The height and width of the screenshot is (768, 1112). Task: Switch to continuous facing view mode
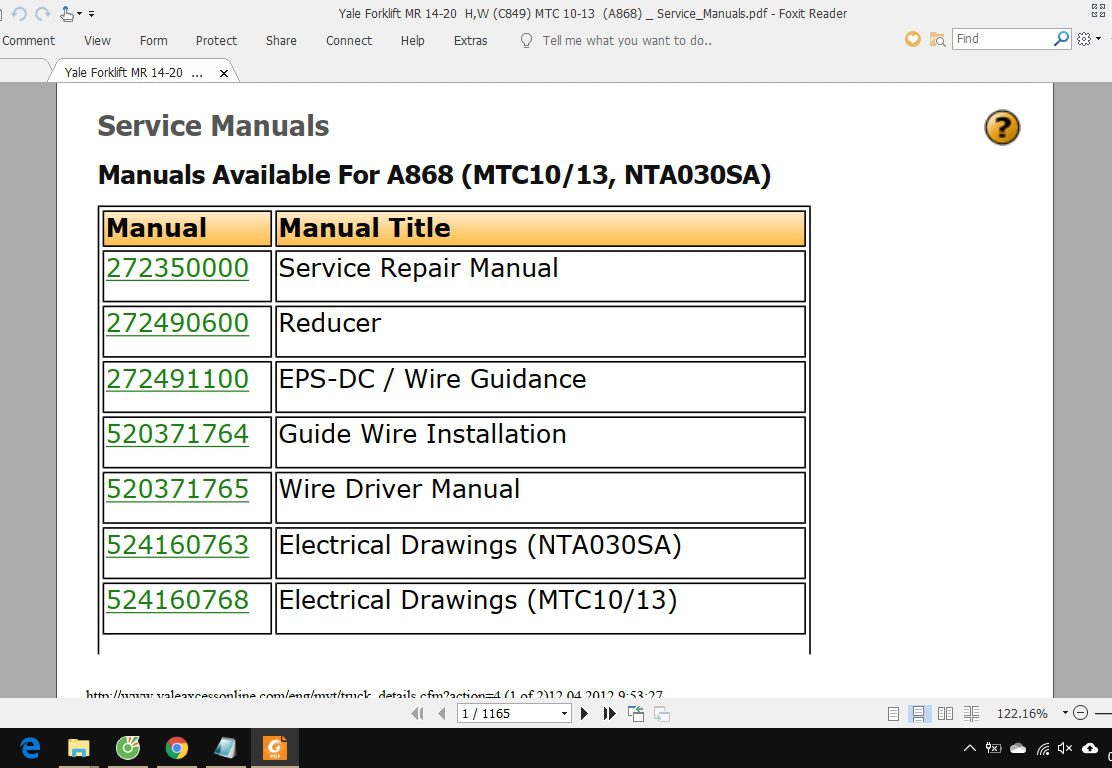(x=972, y=713)
